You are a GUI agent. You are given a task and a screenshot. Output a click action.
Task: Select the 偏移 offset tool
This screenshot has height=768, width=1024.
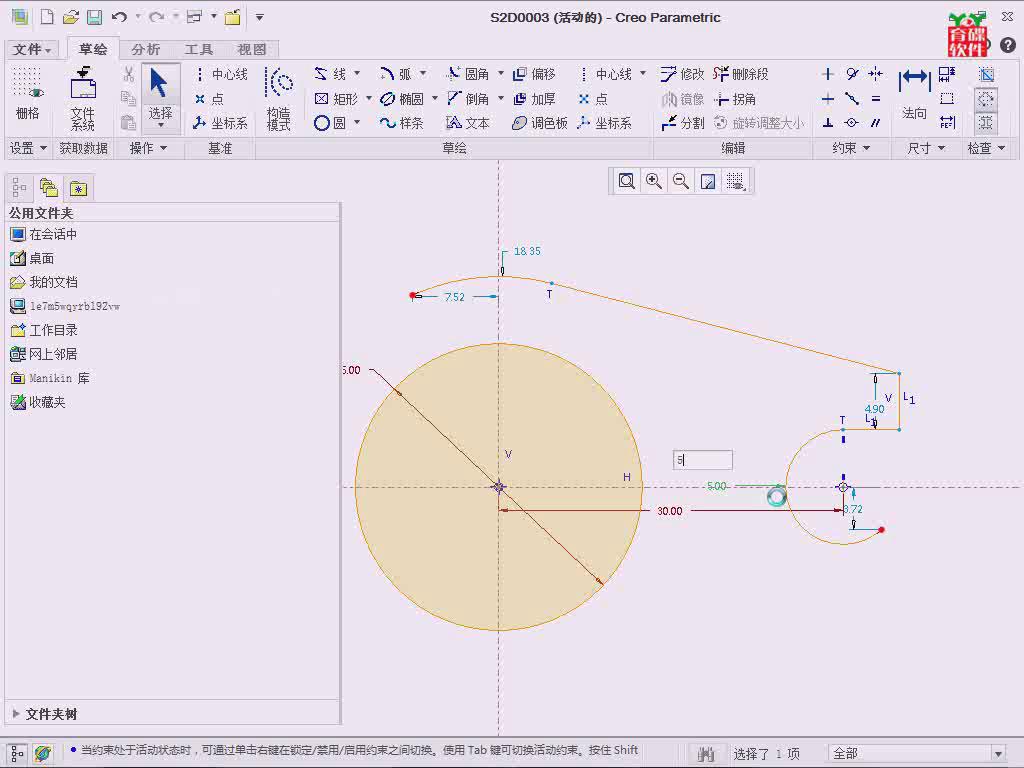(534, 74)
